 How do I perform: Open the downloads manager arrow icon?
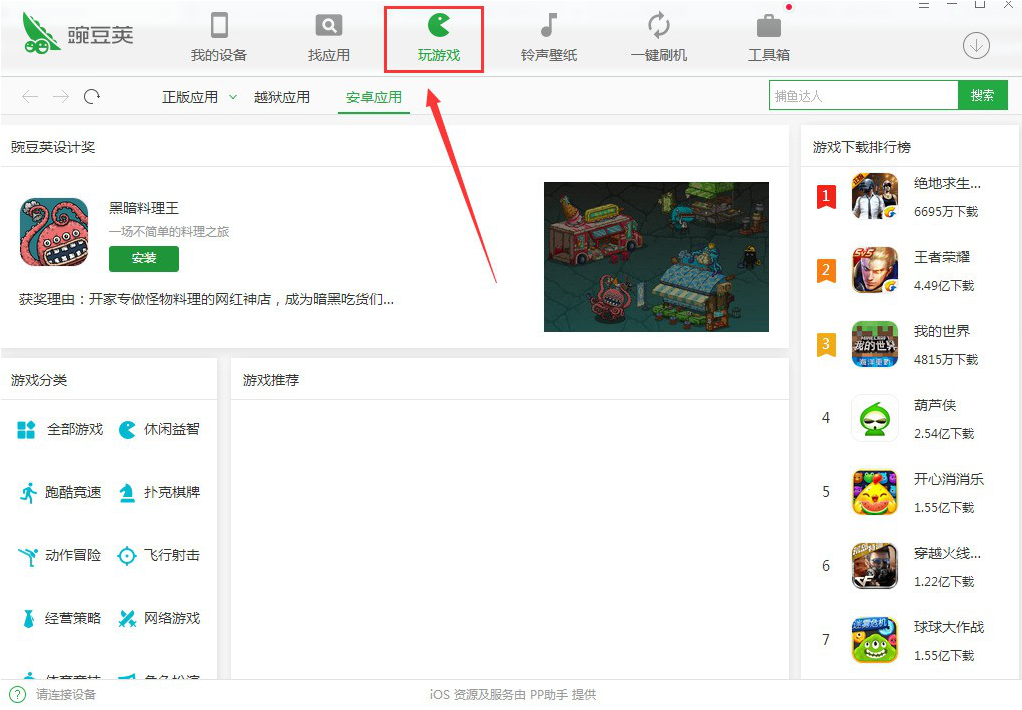click(976, 46)
